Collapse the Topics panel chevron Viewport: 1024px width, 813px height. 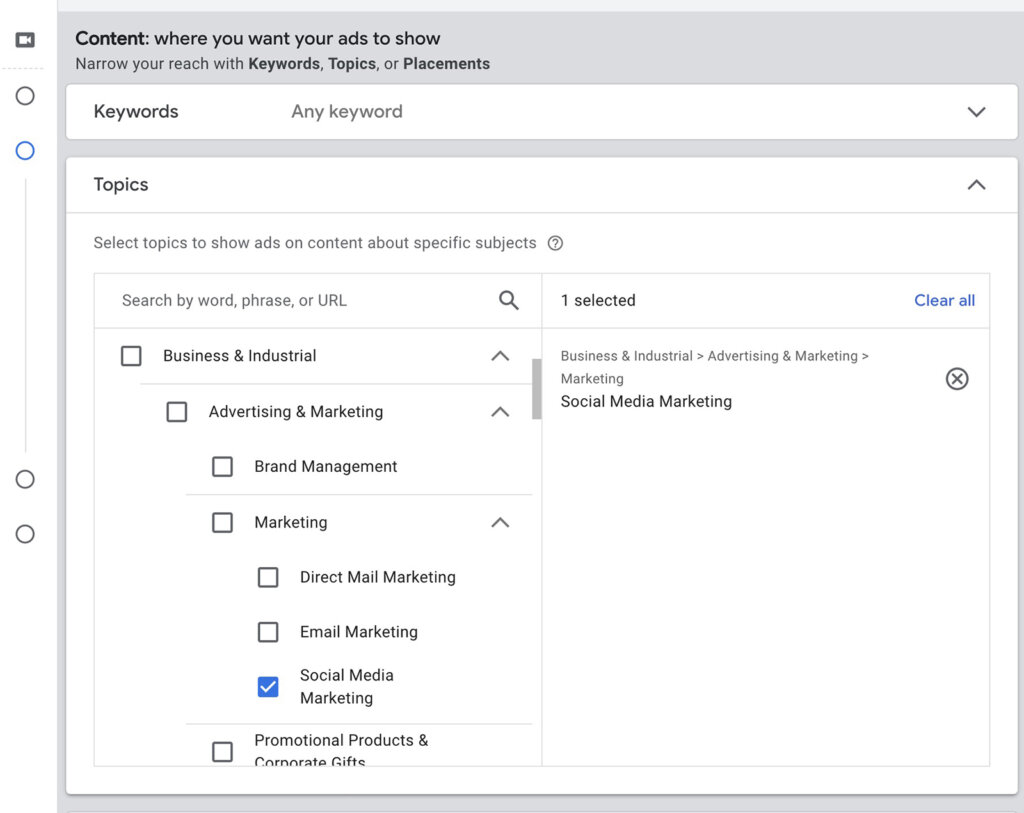coord(977,184)
